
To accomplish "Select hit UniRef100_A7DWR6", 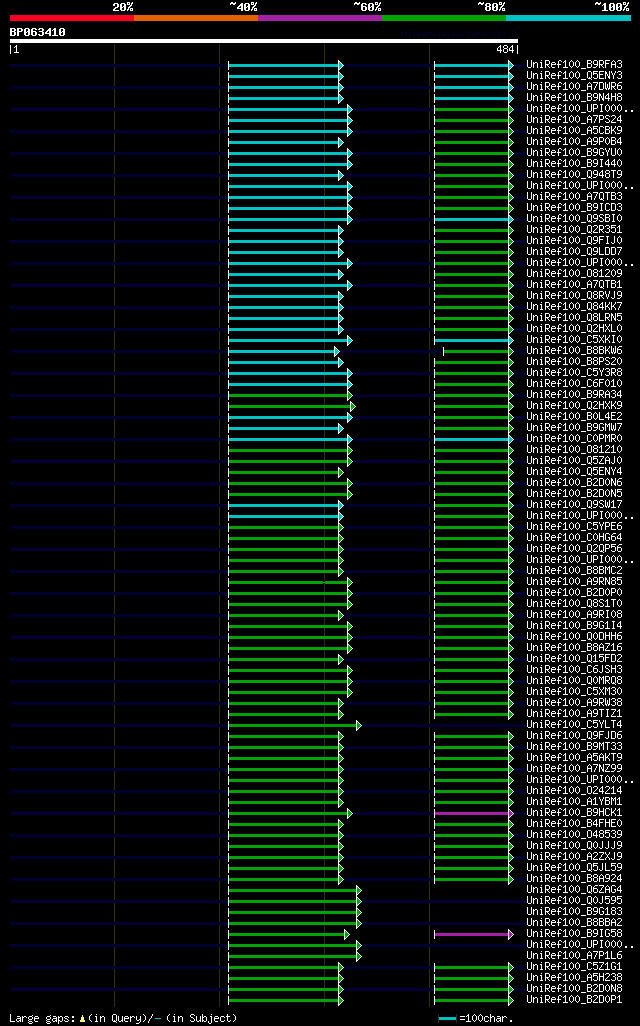I will (x=575, y=86).
